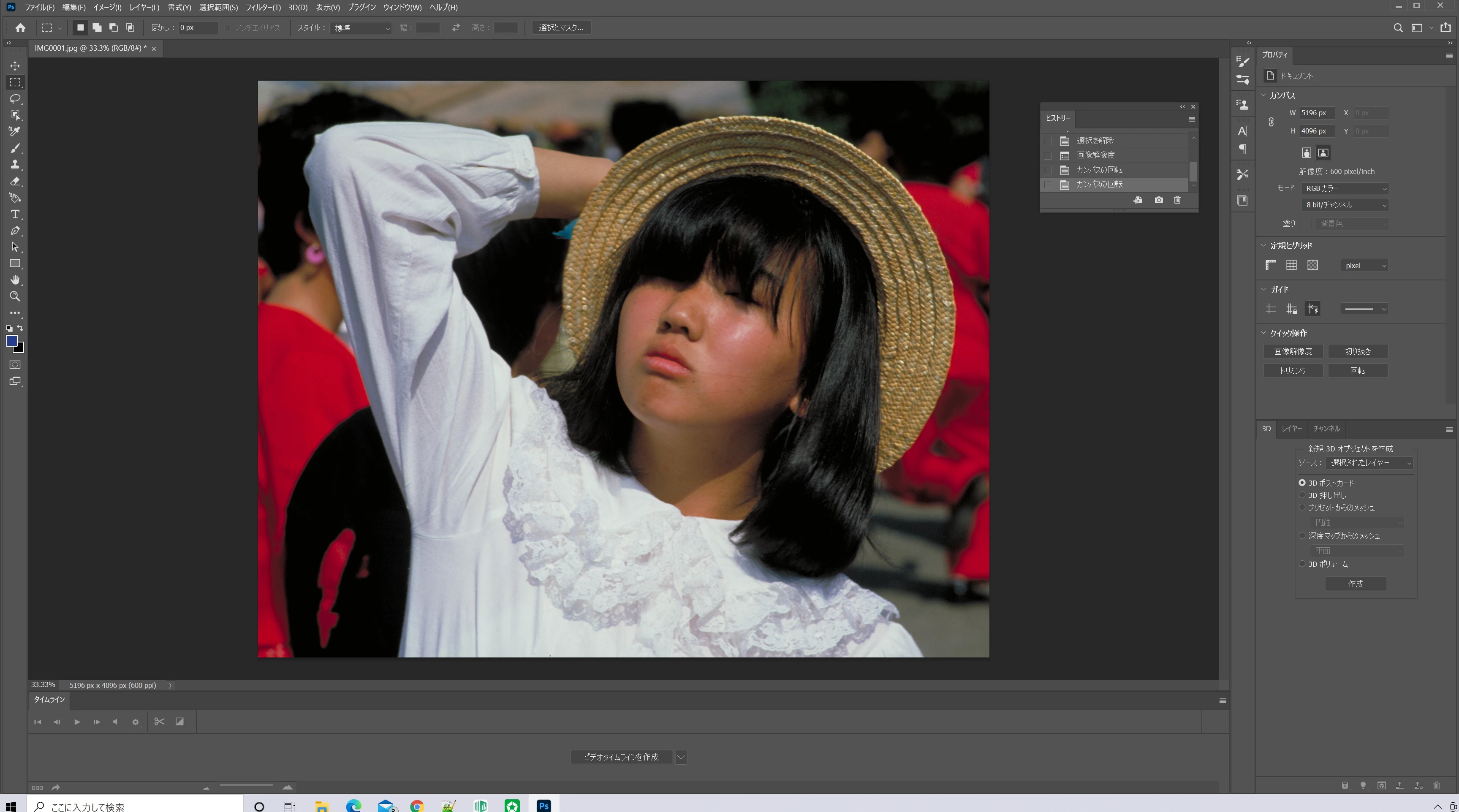Collapse the 定規とグリッド section

click(1263, 245)
